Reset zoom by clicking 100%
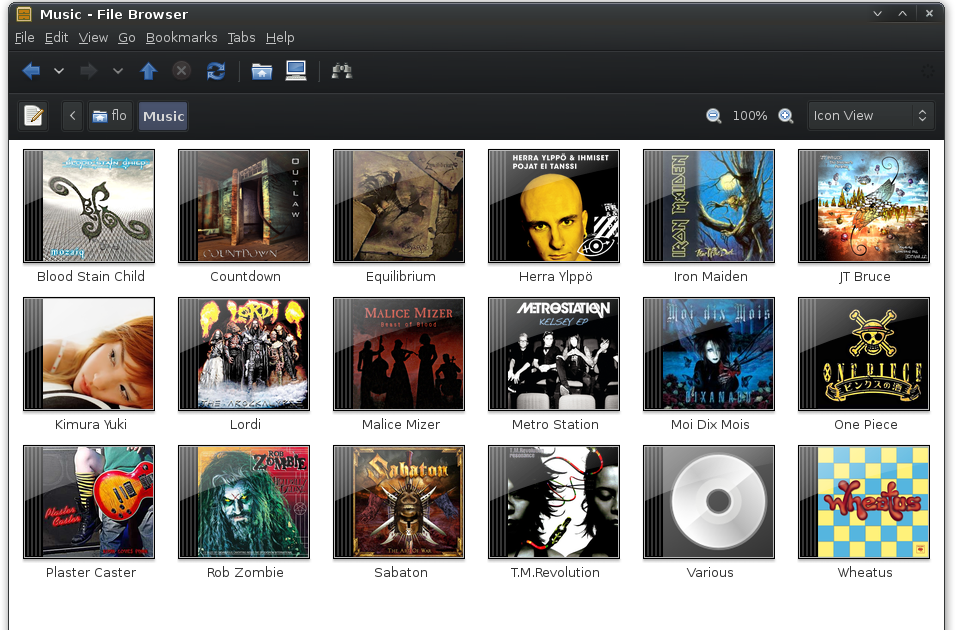Screen dimensions: 955x630 click(750, 116)
